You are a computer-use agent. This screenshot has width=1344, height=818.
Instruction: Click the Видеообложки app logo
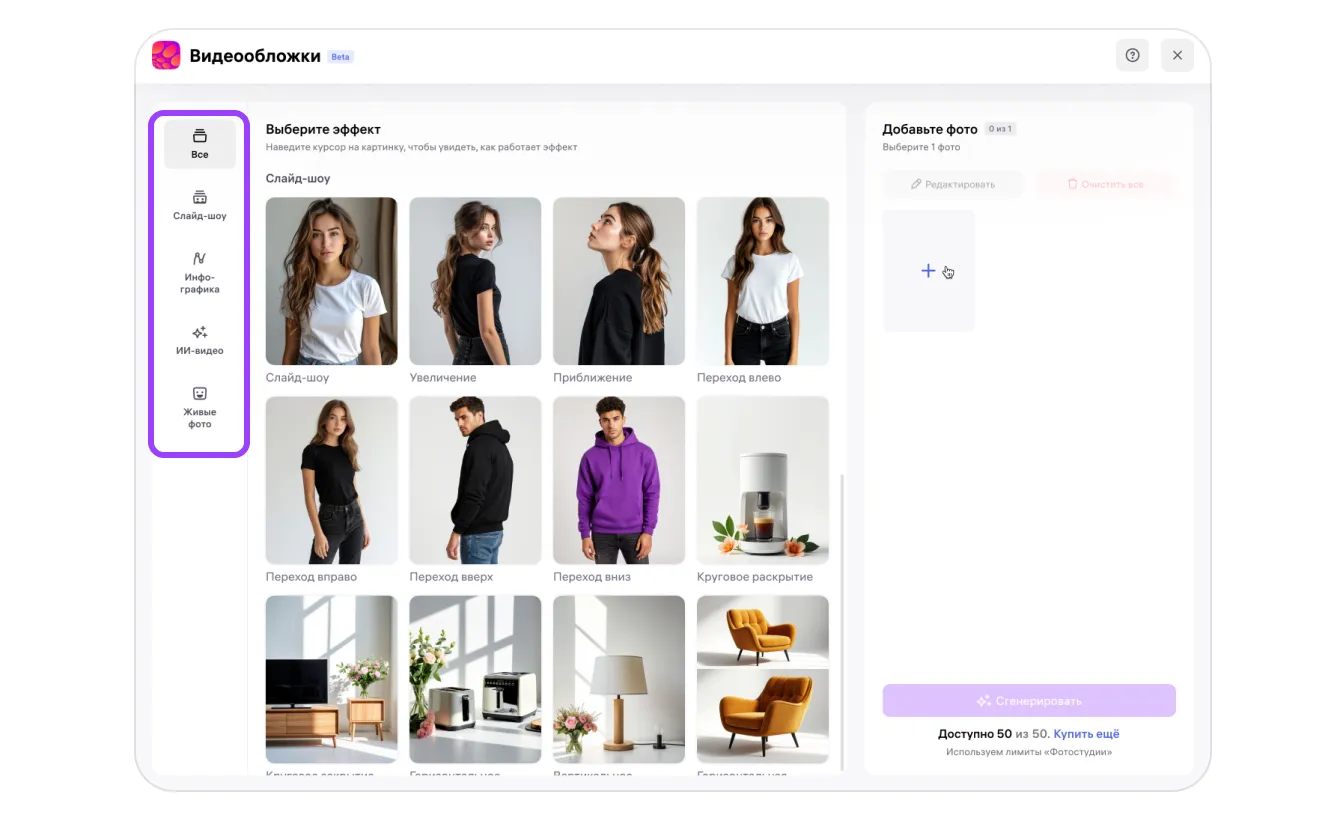pyautogui.click(x=166, y=56)
